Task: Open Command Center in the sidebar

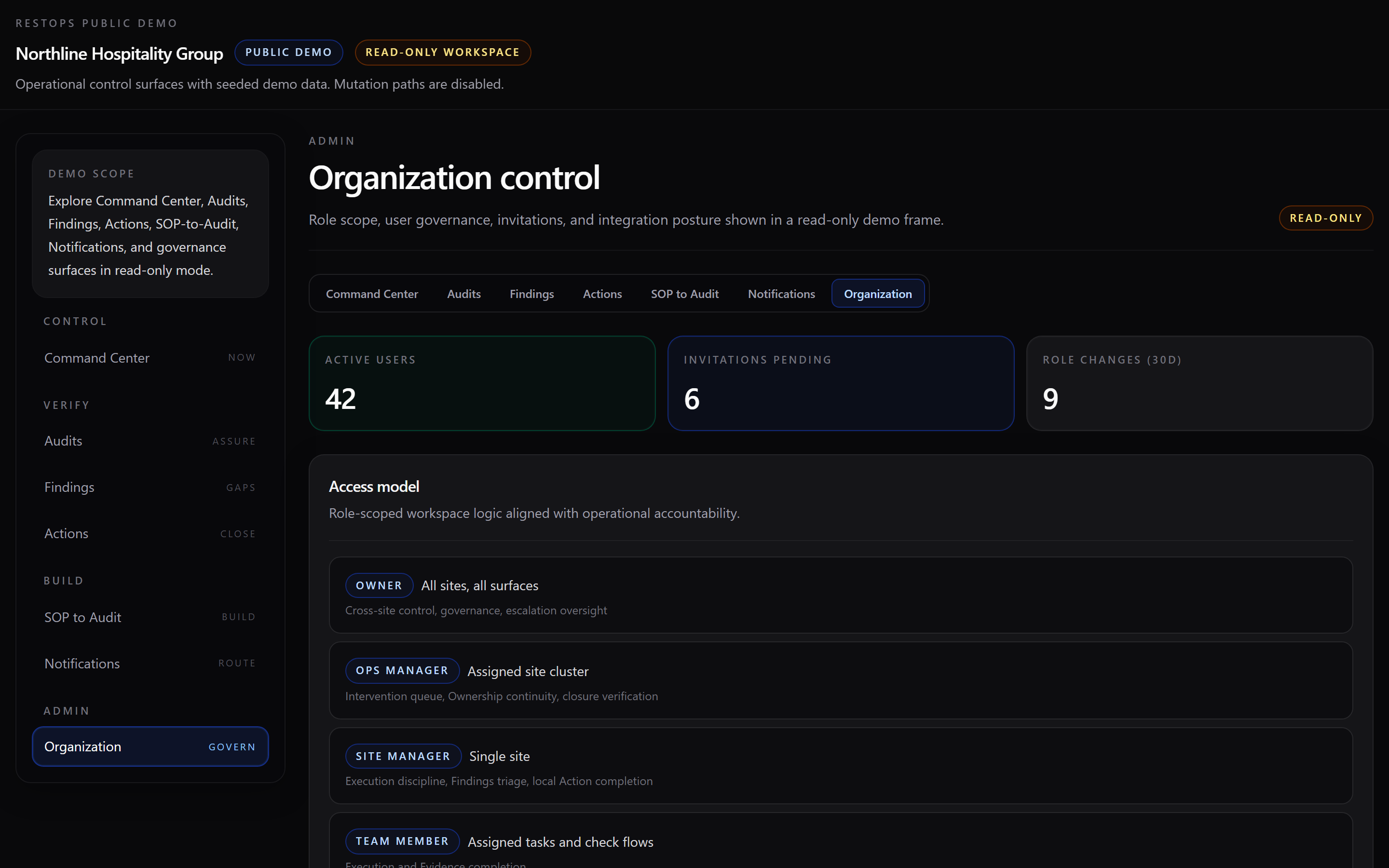Action: click(150, 358)
